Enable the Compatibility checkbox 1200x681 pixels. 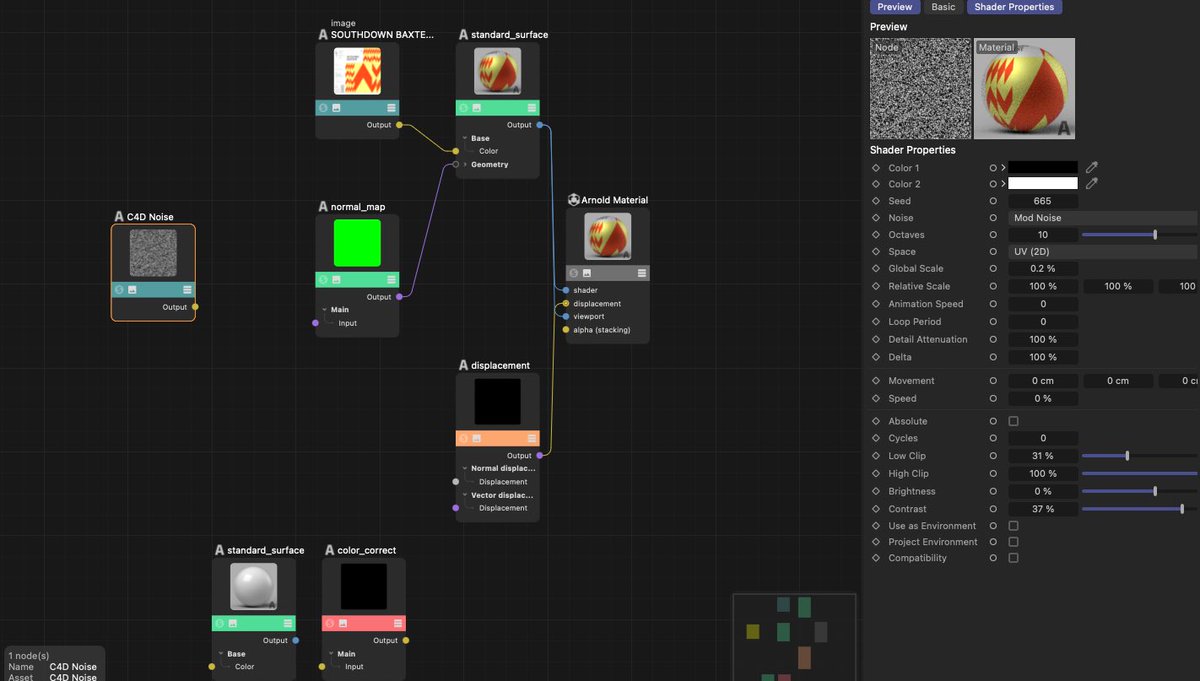1013,558
